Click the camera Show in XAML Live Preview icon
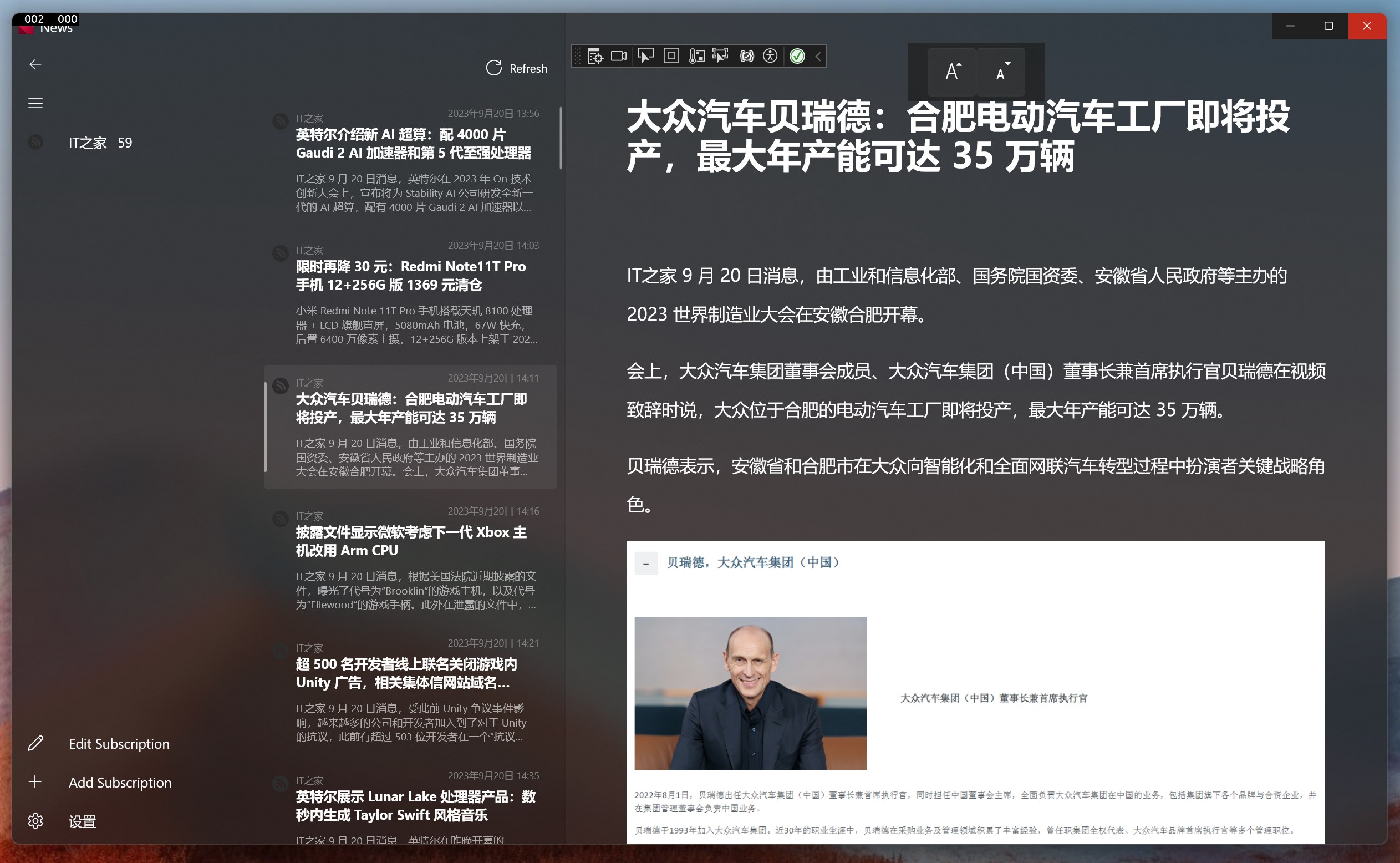 coord(619,56)
